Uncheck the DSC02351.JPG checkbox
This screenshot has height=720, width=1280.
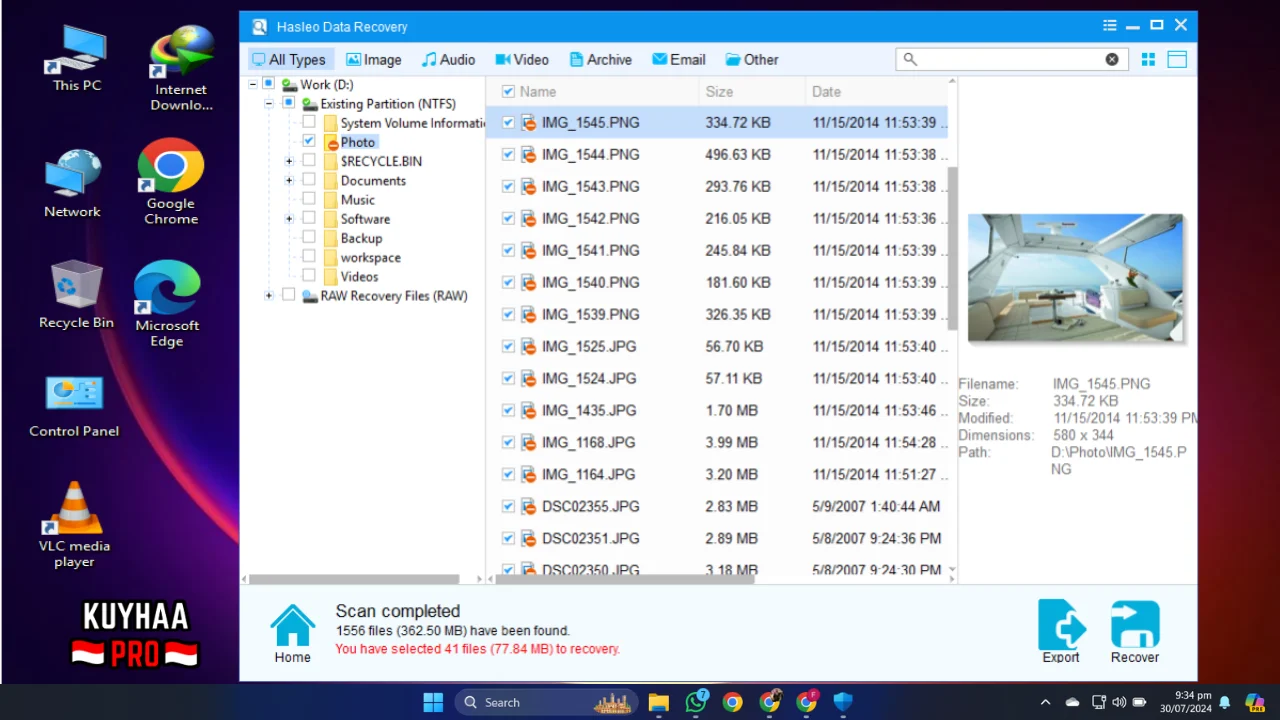click(508, 538)
